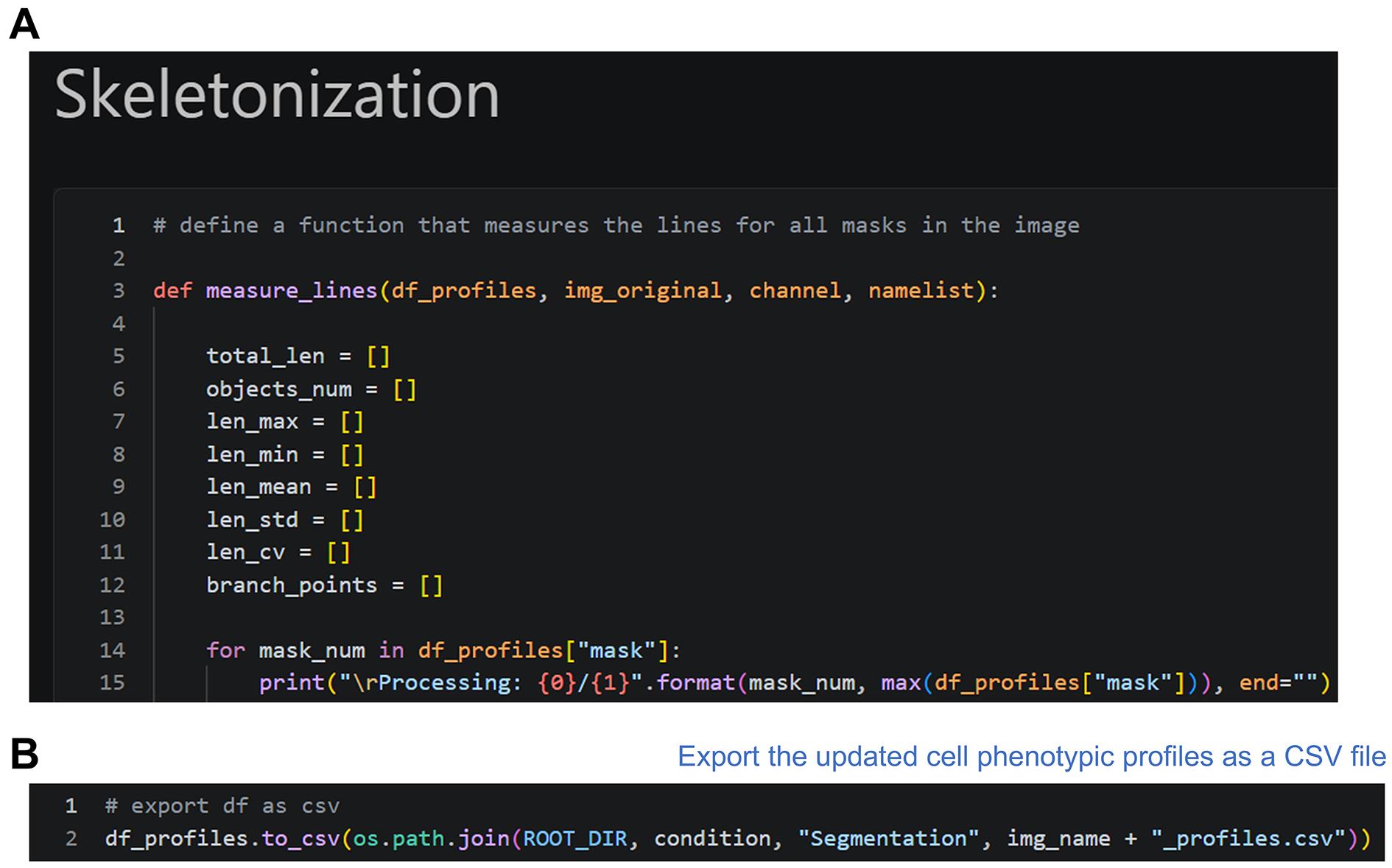Click the df_profiles parameter in def line

(464, 291)
